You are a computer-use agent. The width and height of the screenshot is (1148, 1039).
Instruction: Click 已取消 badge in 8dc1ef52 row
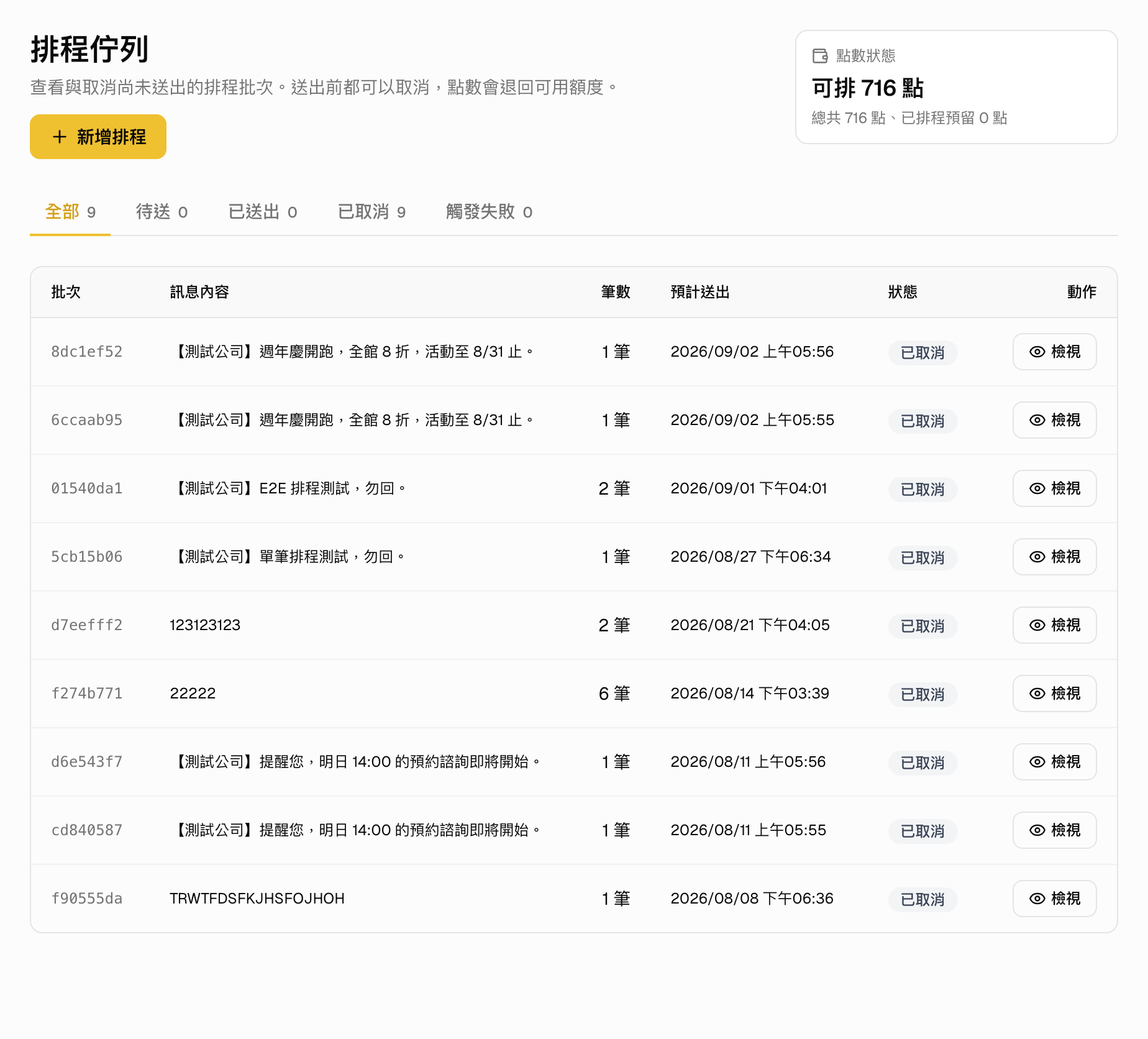[x=922, y=353]
